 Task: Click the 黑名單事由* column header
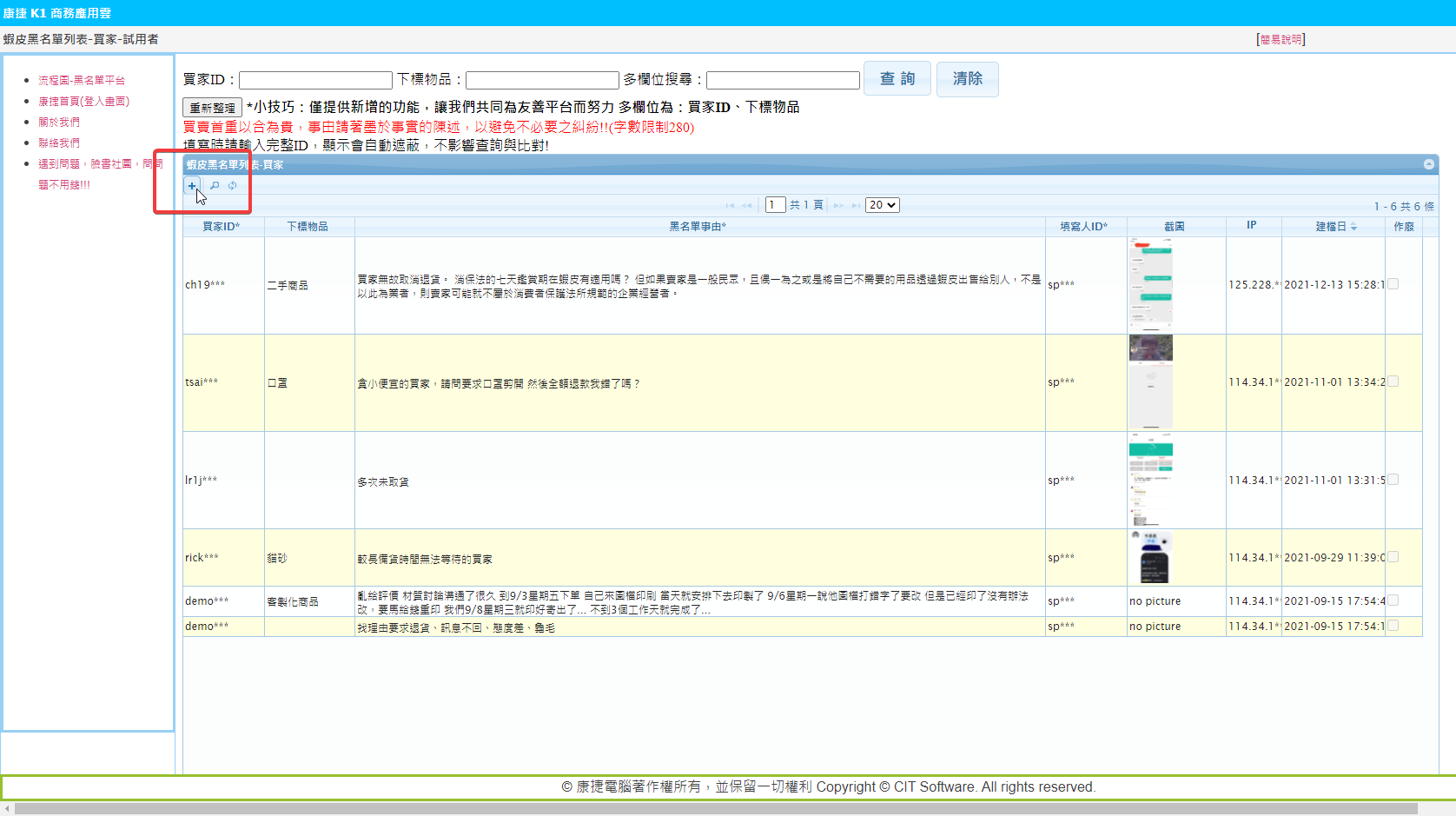pyautogui.click(x=698, y=227)
